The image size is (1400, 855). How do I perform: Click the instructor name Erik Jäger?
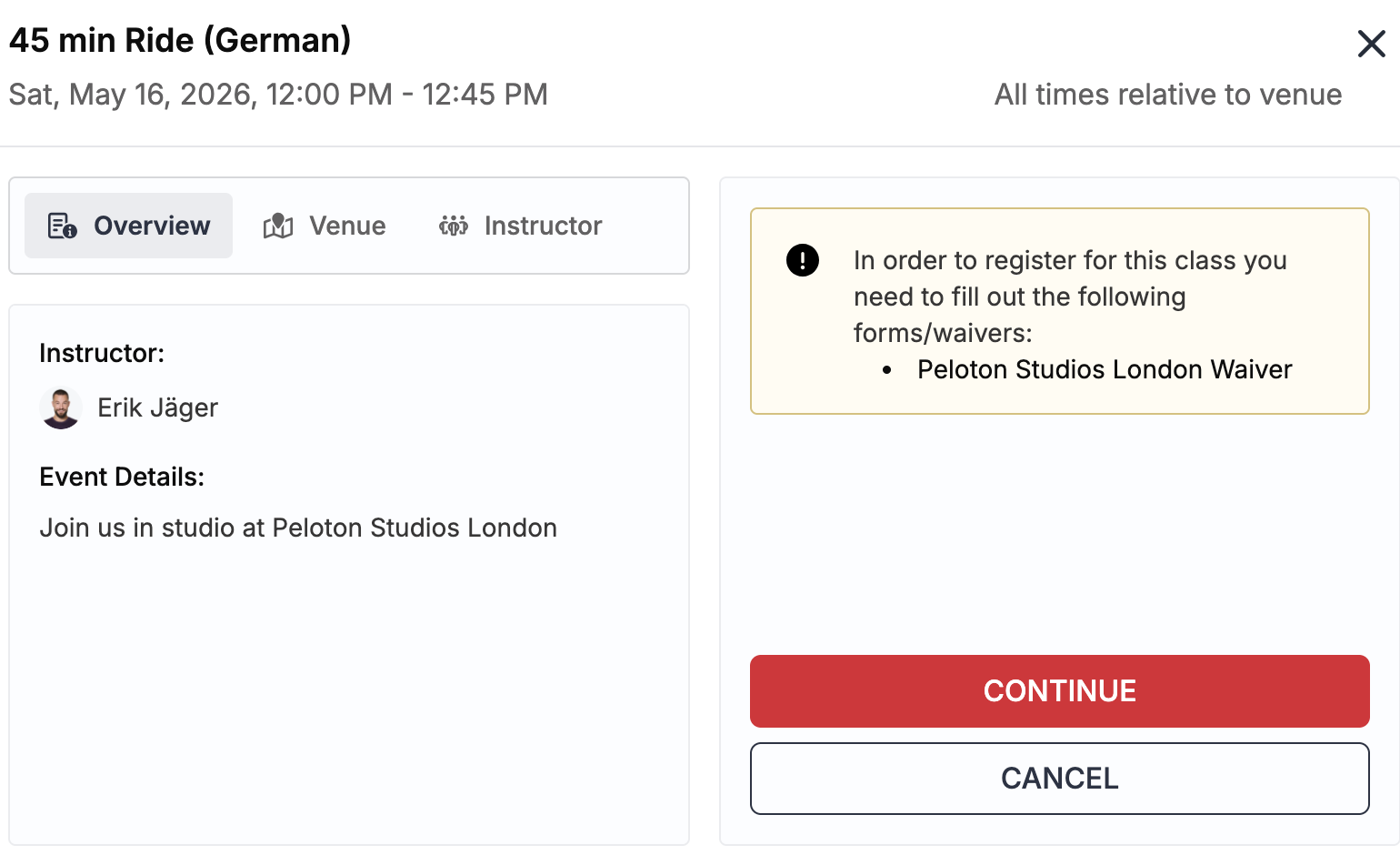tap(157, 407)
